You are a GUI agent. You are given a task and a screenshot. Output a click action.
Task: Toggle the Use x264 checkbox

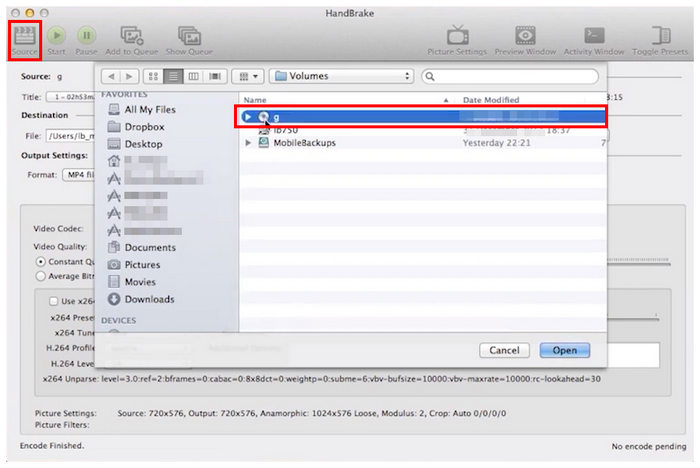54,301
